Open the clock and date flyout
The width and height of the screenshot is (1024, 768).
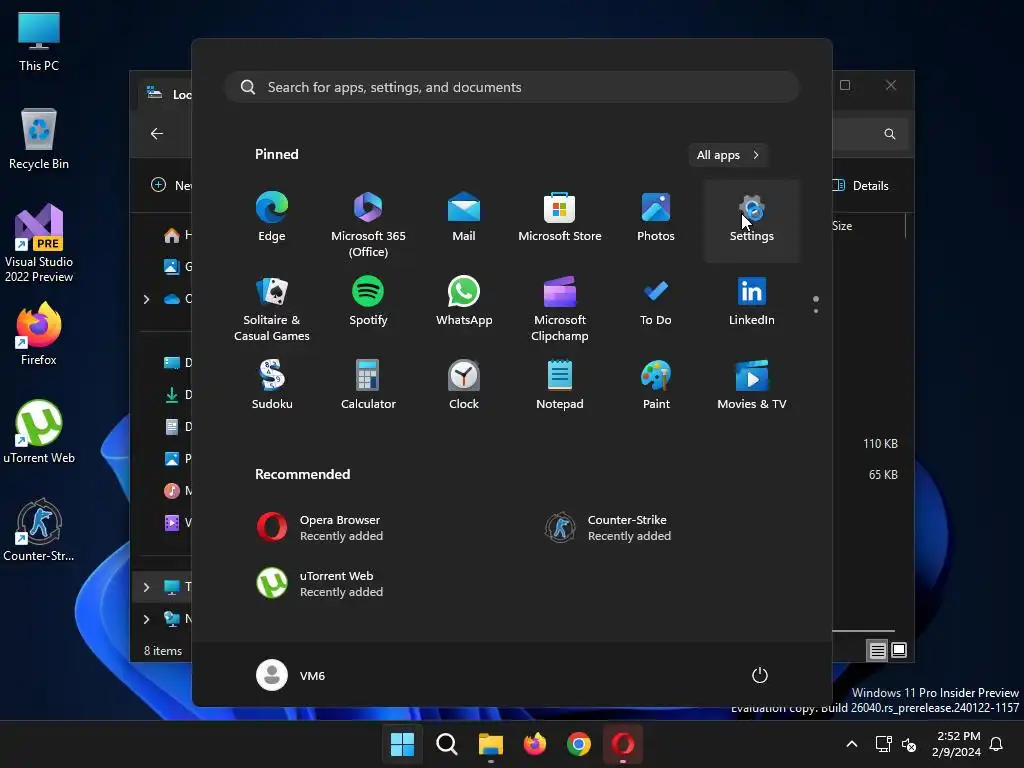click(956, 744)
